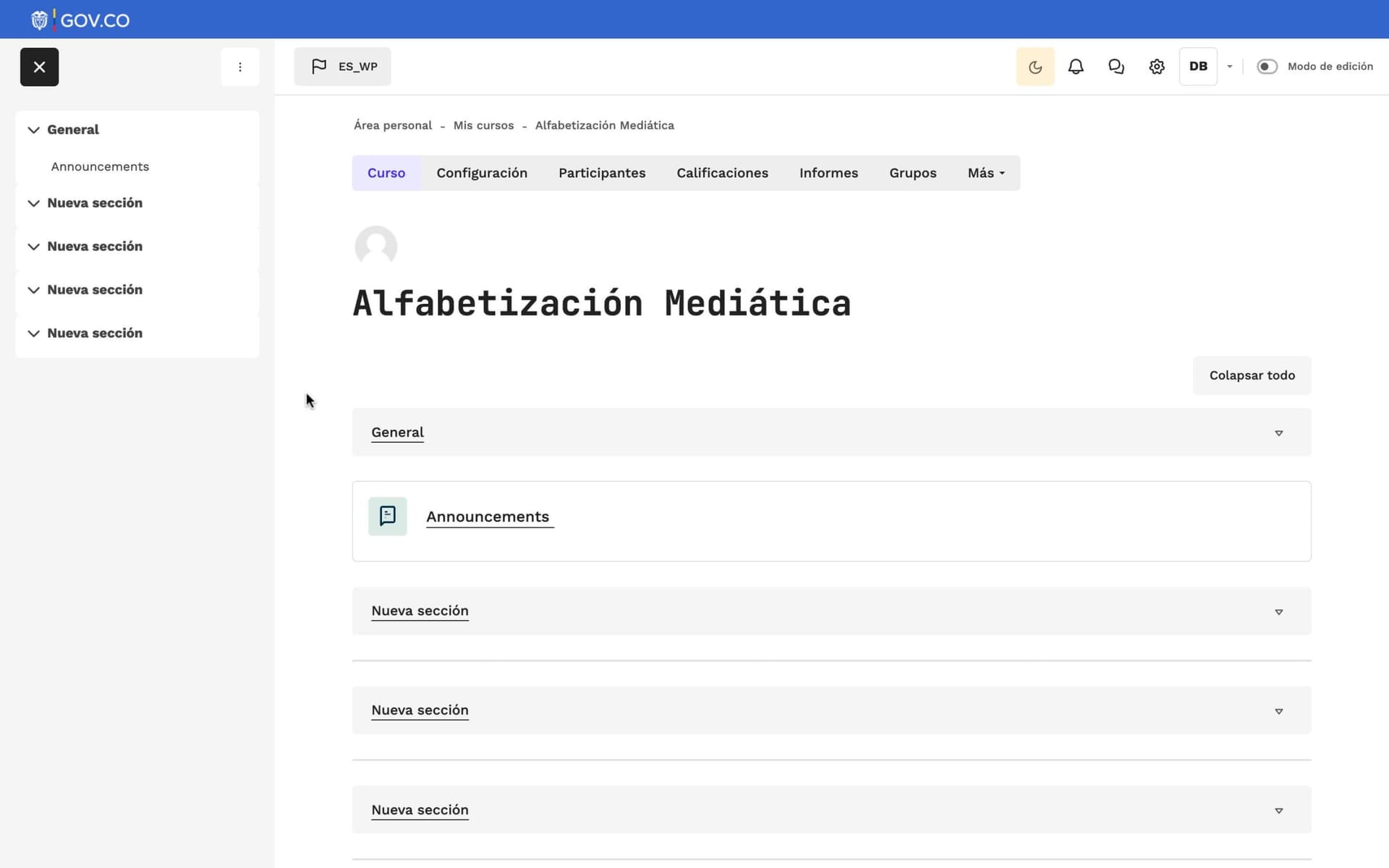The image size is (1389, 868).
Task: Open the messaging chat bubbles icon
Action: [1116, 67]
